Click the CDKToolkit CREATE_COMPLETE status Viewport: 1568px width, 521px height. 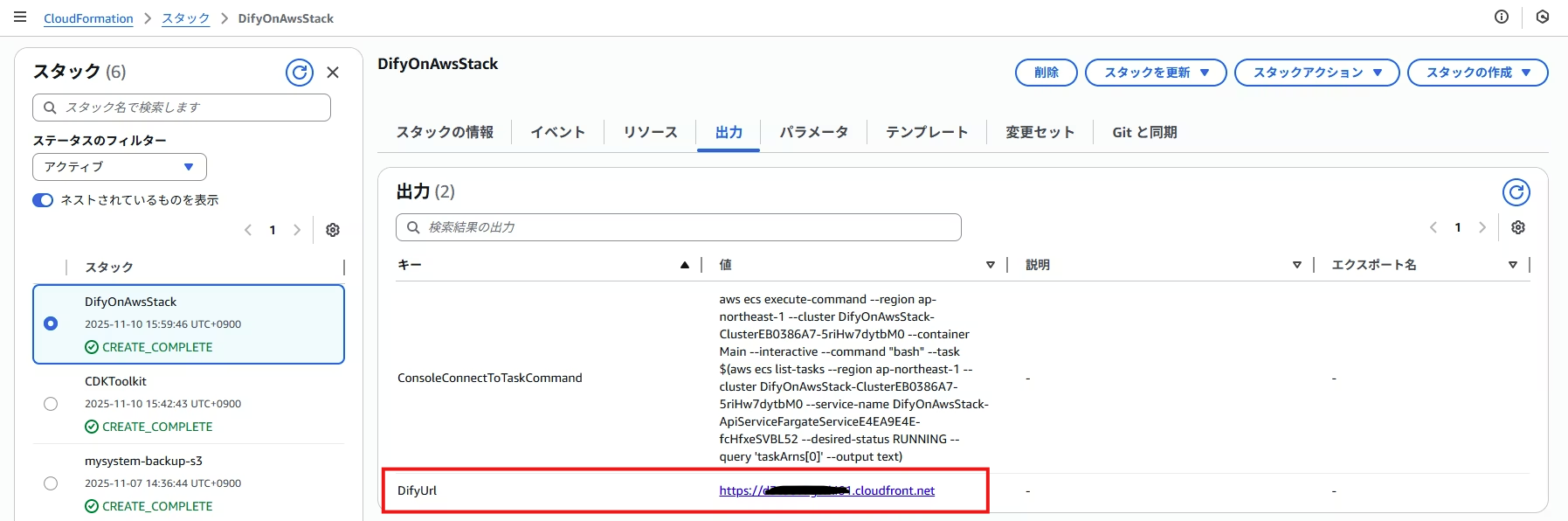[149, 427]
